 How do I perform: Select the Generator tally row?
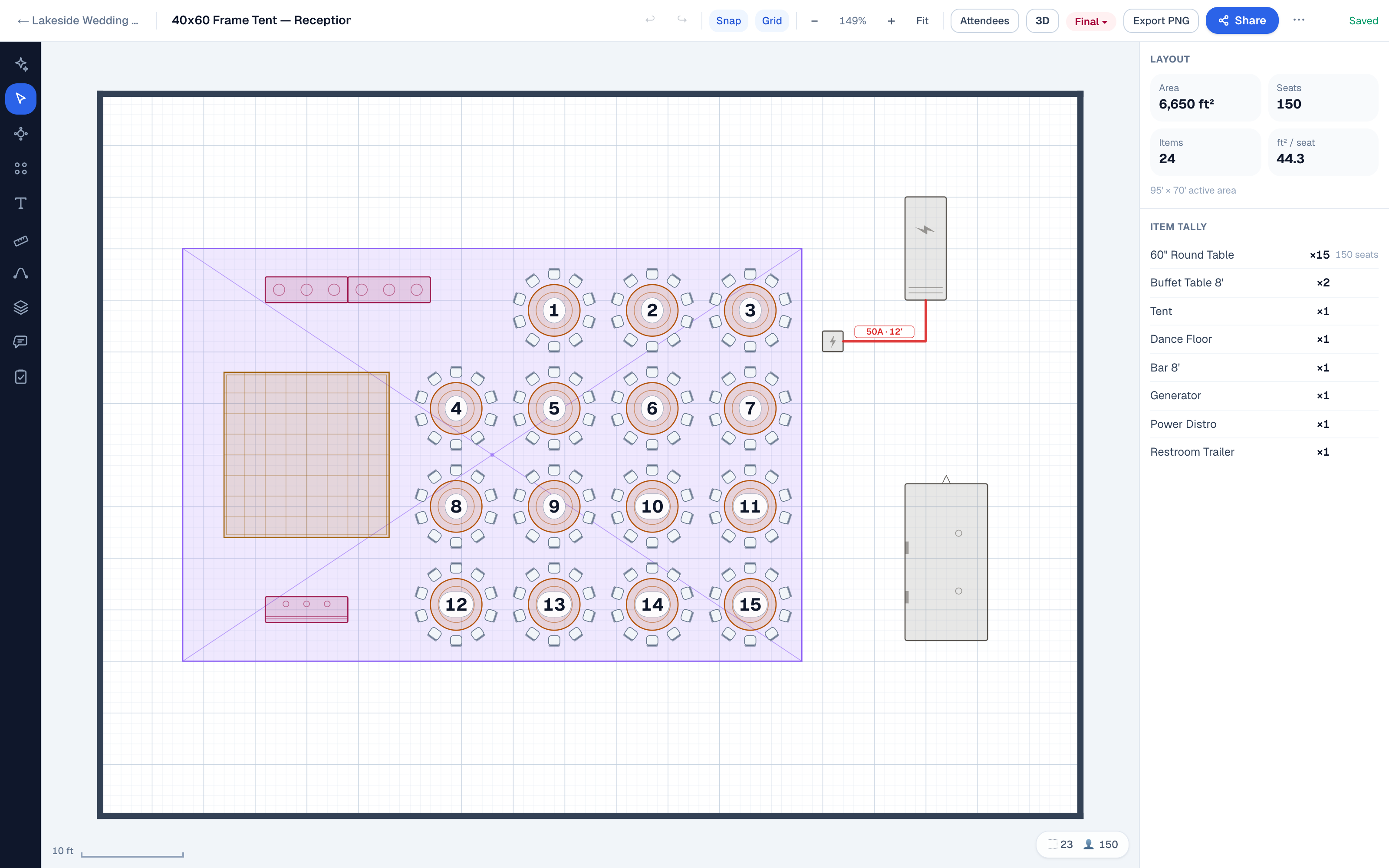pos(1263,395)
